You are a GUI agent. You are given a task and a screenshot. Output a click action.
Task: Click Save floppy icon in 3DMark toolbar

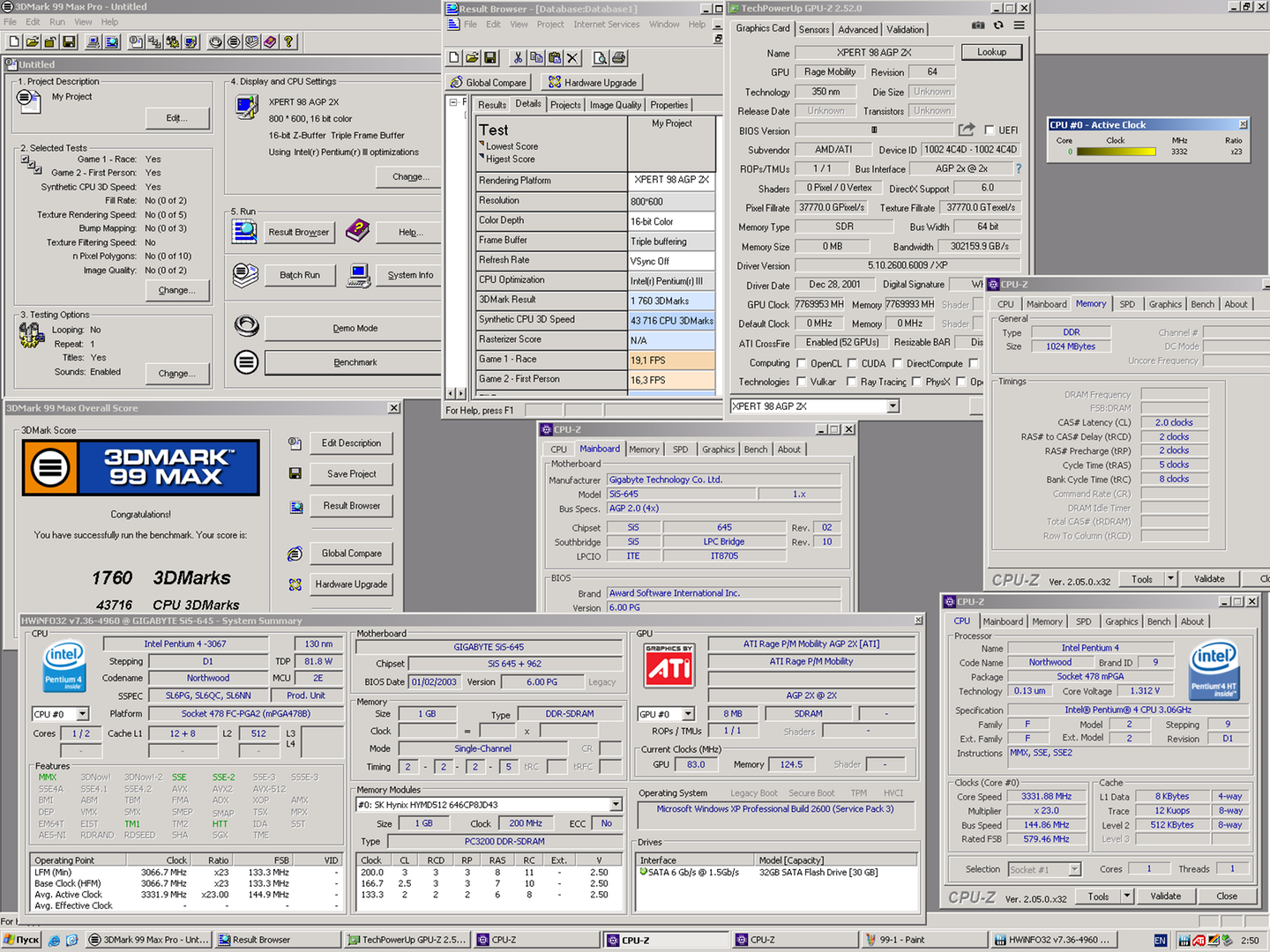(x=69, y=41)
